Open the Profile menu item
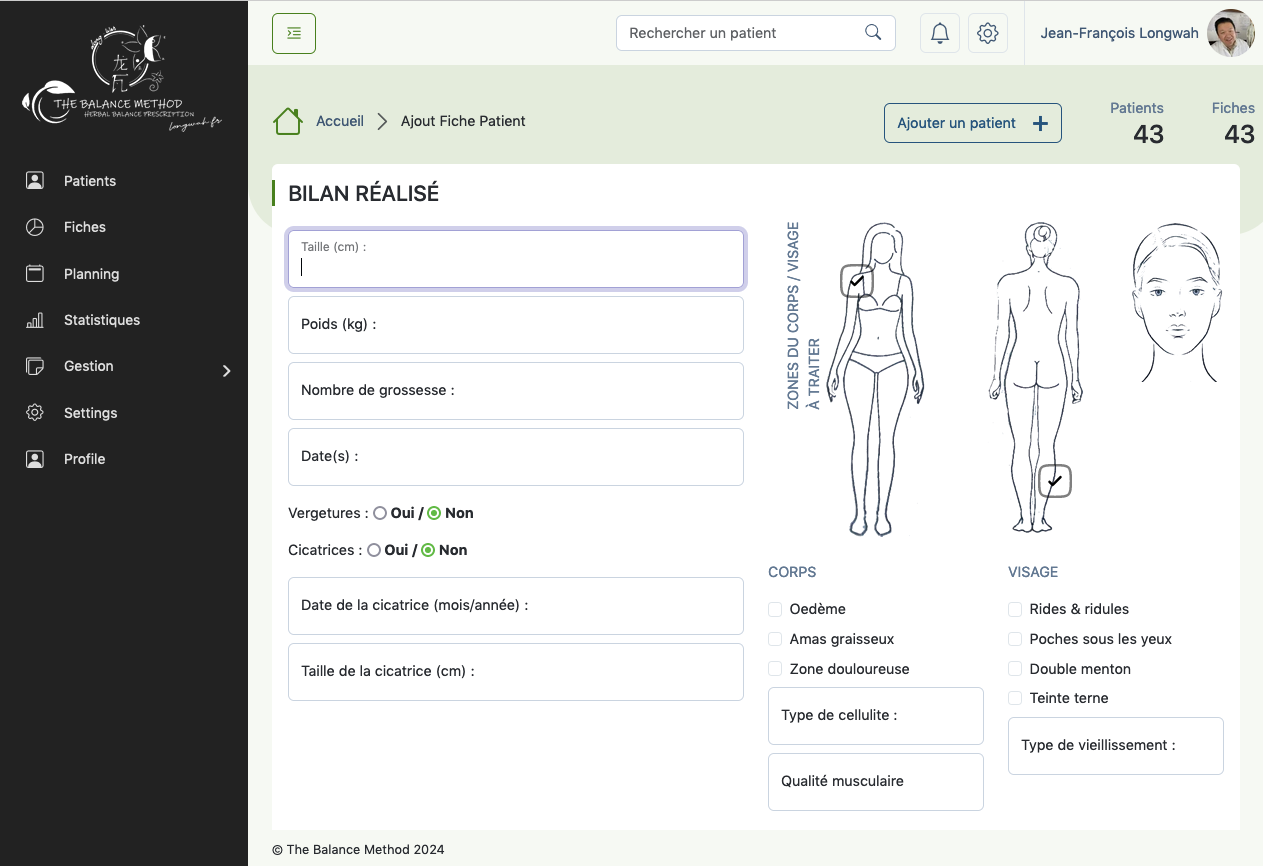Viewport: 1263px width, 866px height. tap(84, 459)
